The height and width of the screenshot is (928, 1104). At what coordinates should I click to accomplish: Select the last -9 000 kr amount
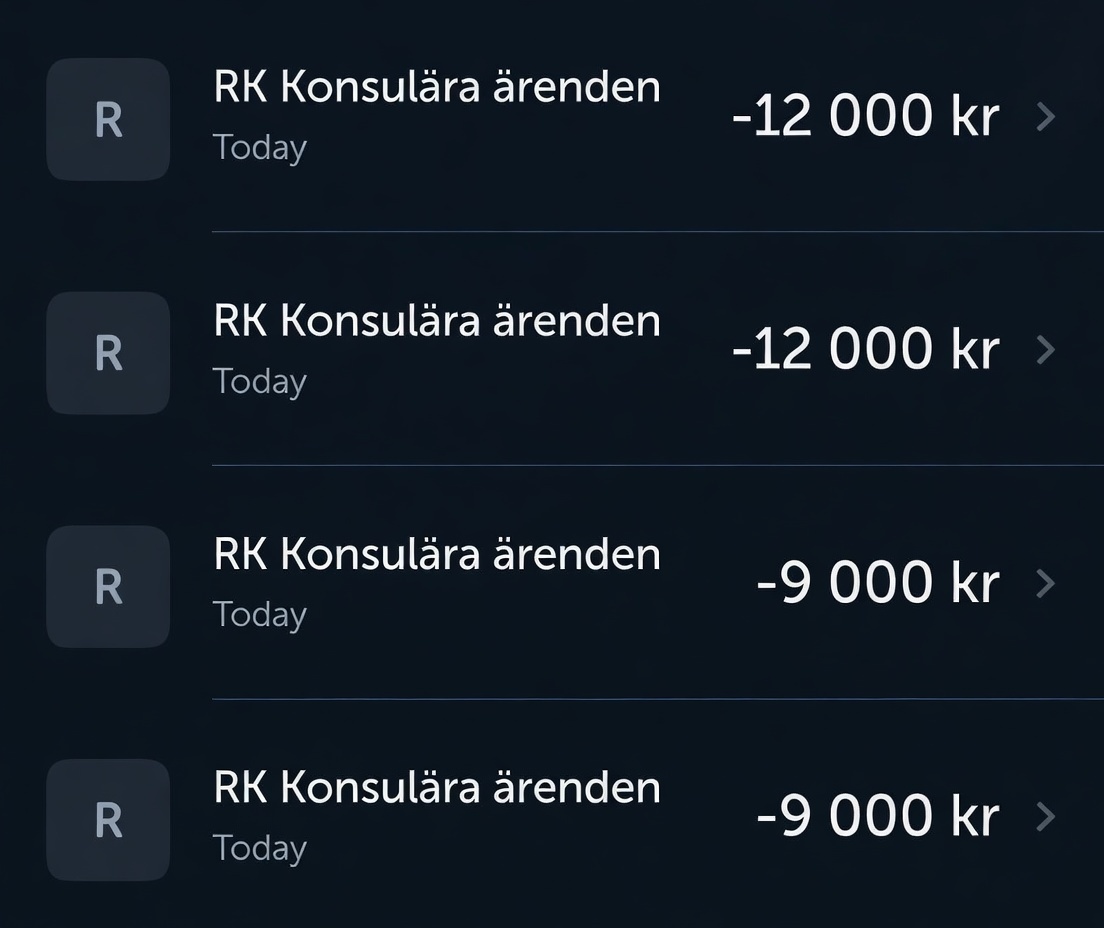[878, 817]
